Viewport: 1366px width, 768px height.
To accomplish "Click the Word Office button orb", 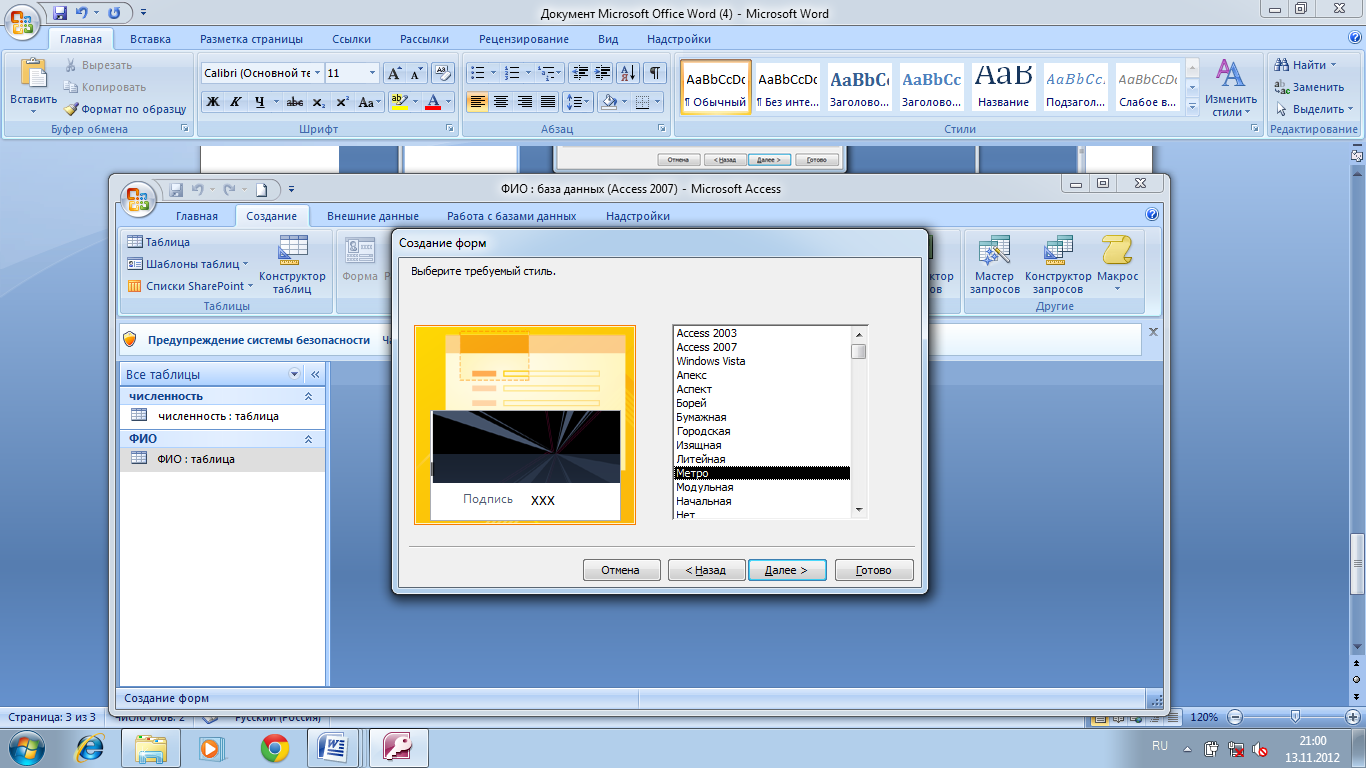I will (x=24, y=22).
